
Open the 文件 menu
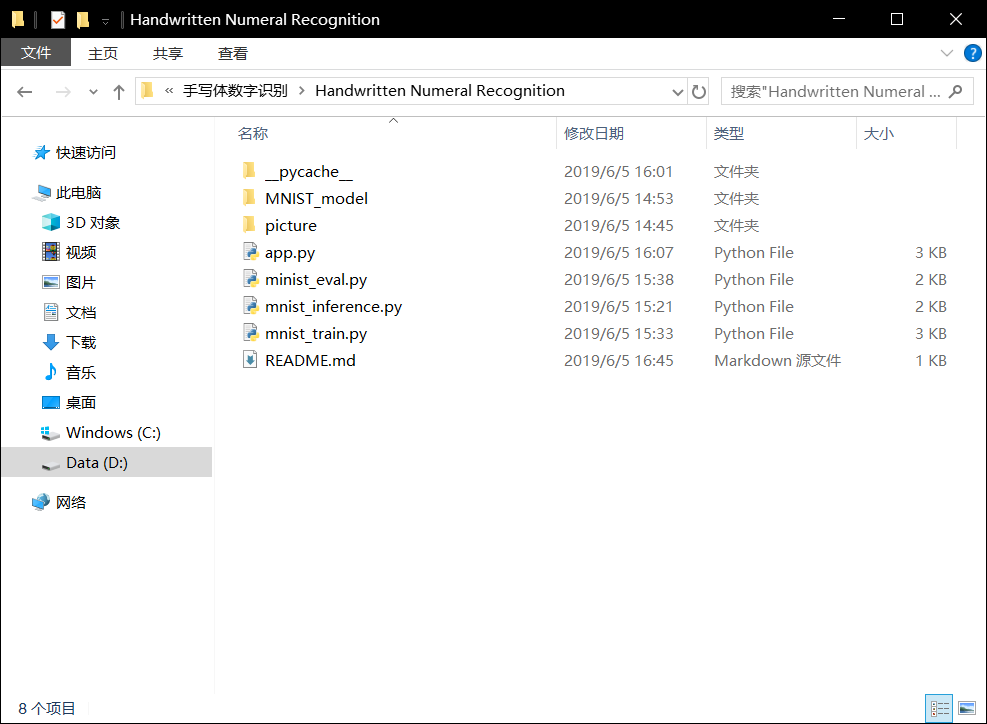tap(36, 52)
